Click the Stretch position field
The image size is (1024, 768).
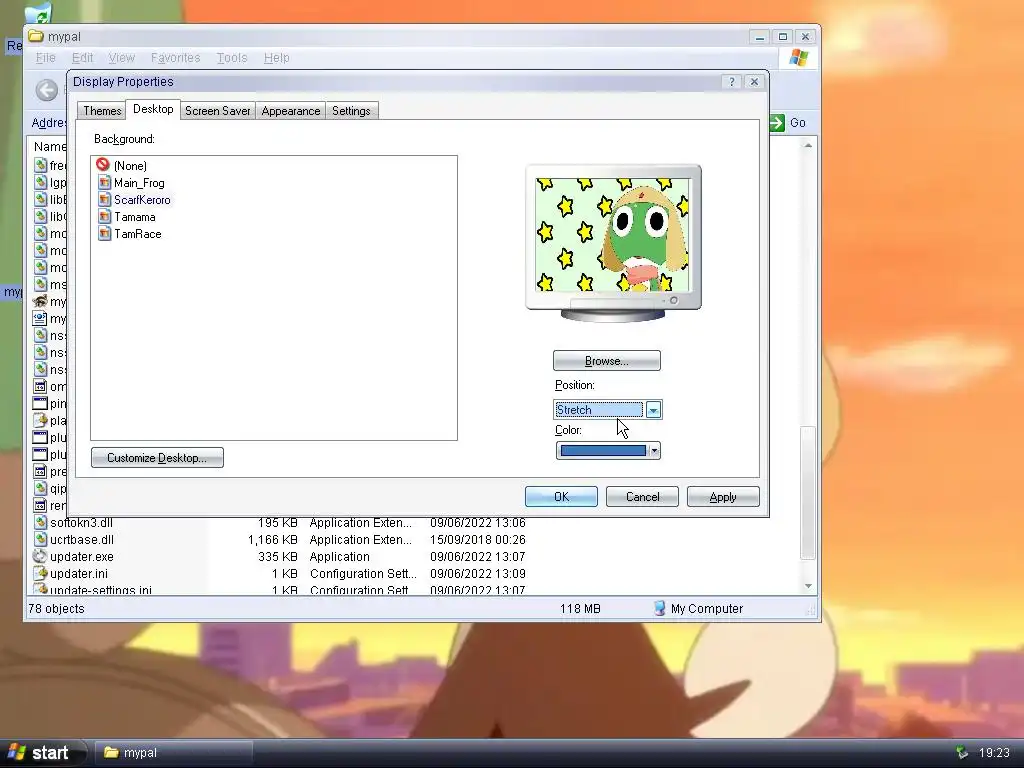598,409
